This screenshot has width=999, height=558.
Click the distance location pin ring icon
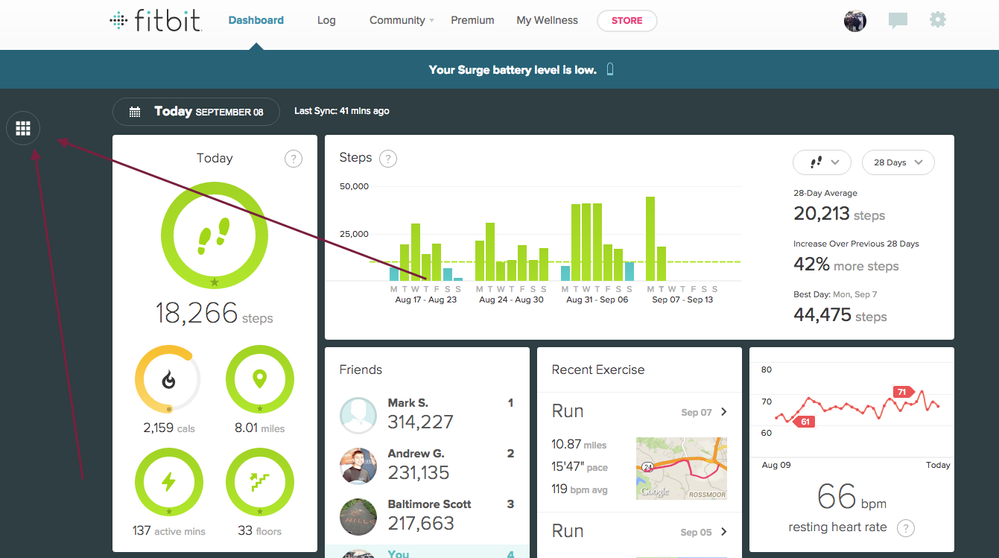coord(260,380)
